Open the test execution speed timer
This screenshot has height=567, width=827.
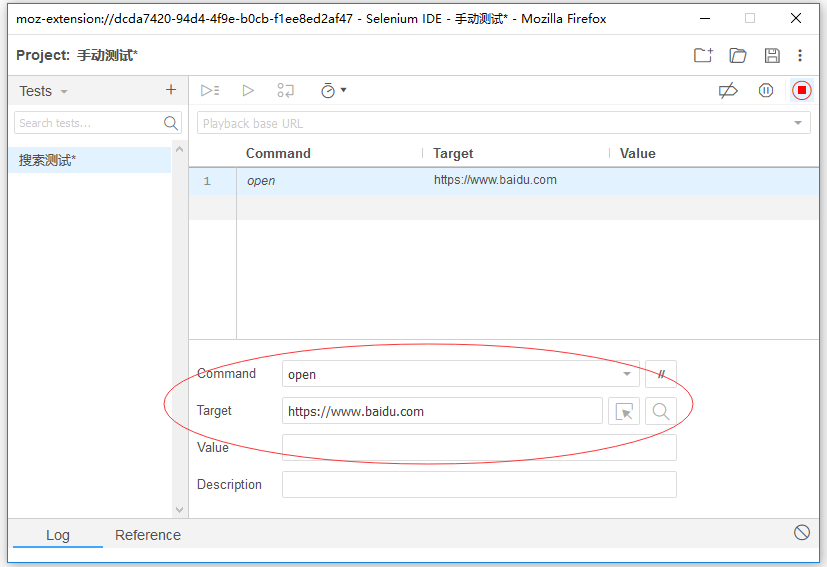333,91
